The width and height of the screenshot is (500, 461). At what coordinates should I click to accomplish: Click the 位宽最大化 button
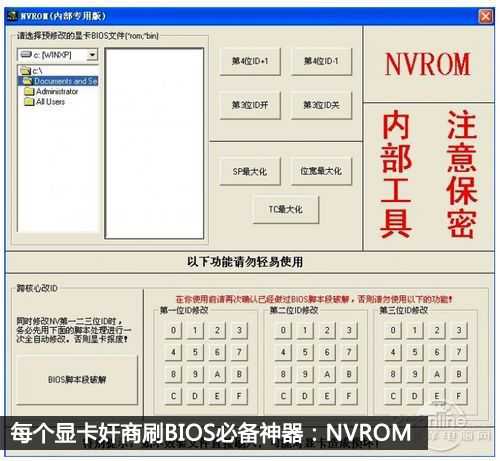321,172
